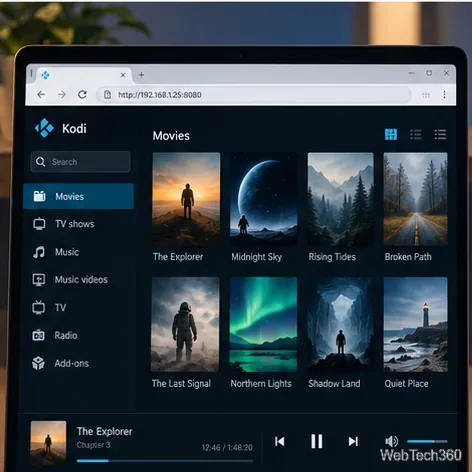This screenshot has width=472, height=472.
Task: Select the Kodi browser tab
Action: coord(84,75)
